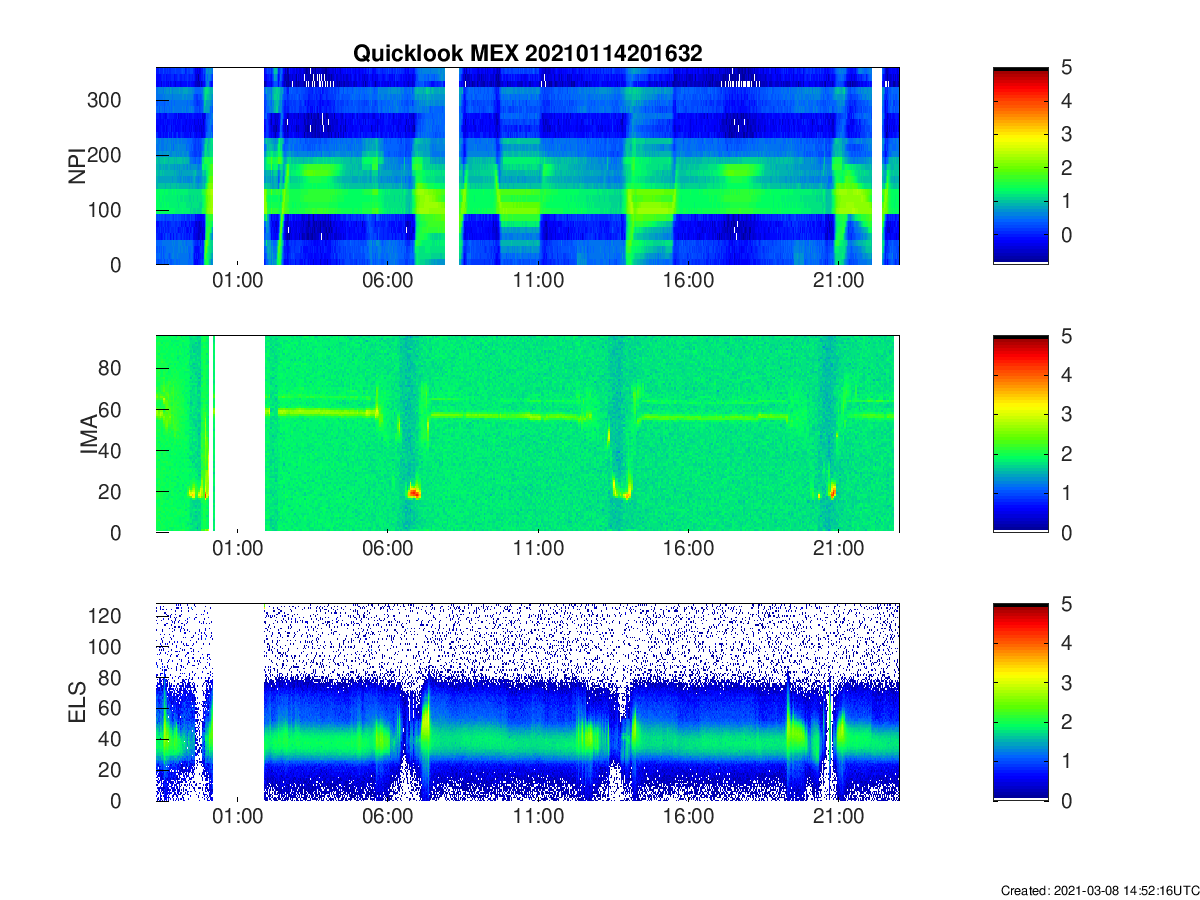The height and width of the screenshot is (900, 1200).
Task: Click the NPI y-axis label
Action: (77, 166)
